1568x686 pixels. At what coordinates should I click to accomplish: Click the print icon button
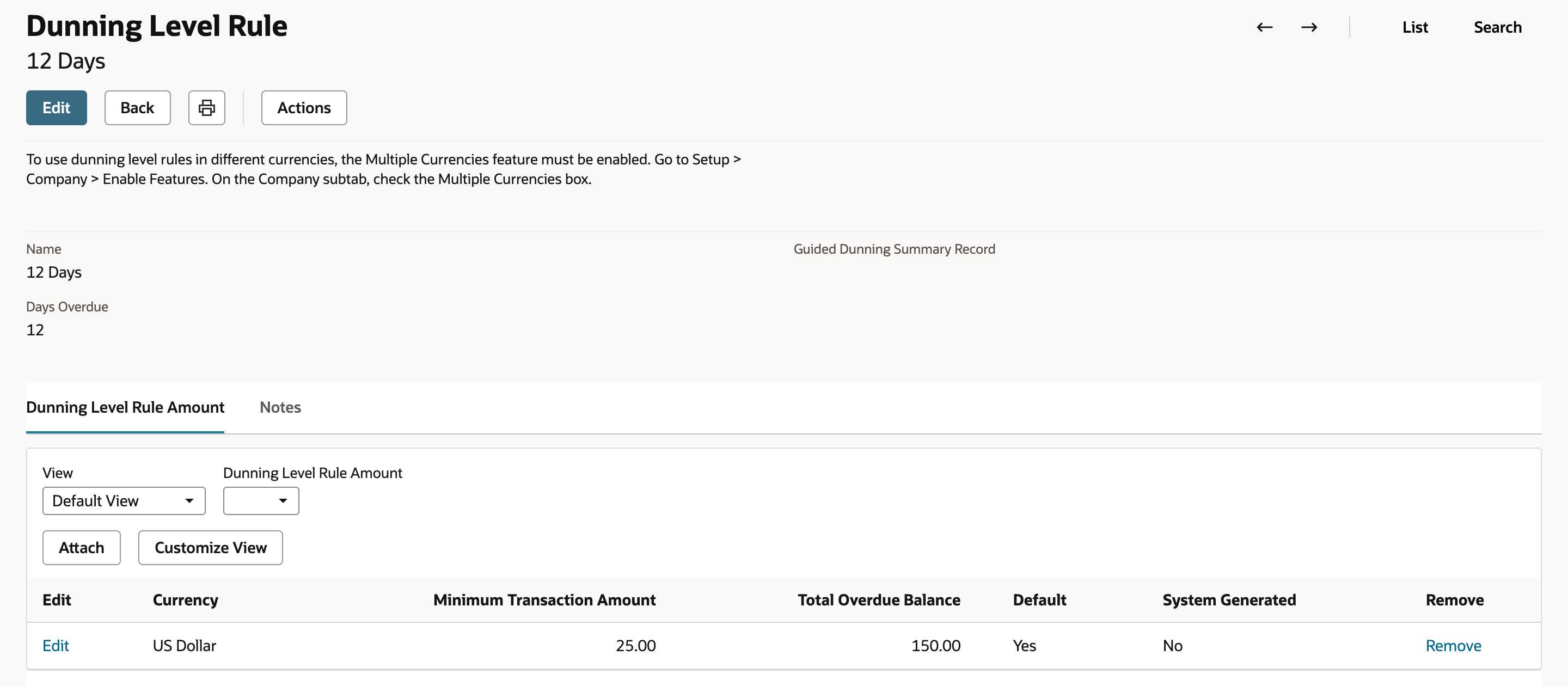click(206, 108)
